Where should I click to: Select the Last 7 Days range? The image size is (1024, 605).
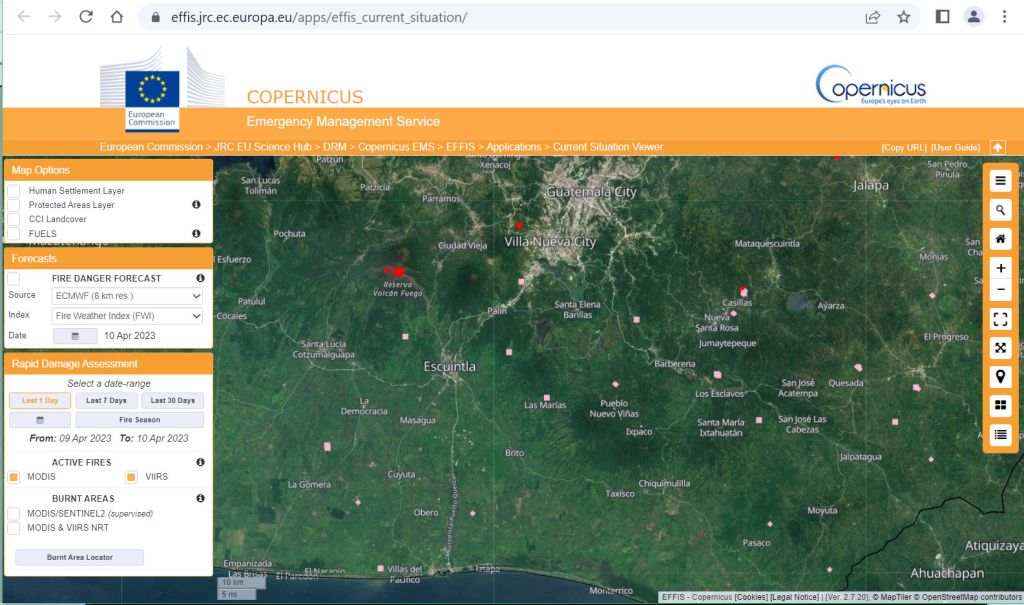[105, 401]
